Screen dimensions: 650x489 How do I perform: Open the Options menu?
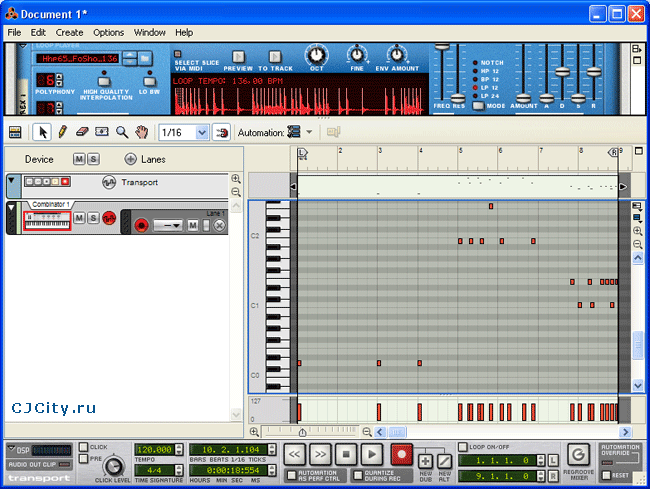(108, 32)
